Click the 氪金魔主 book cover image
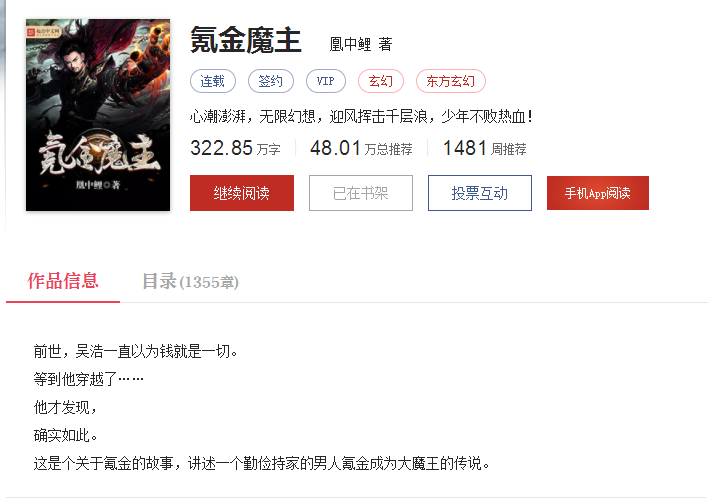 pos(98,115)
